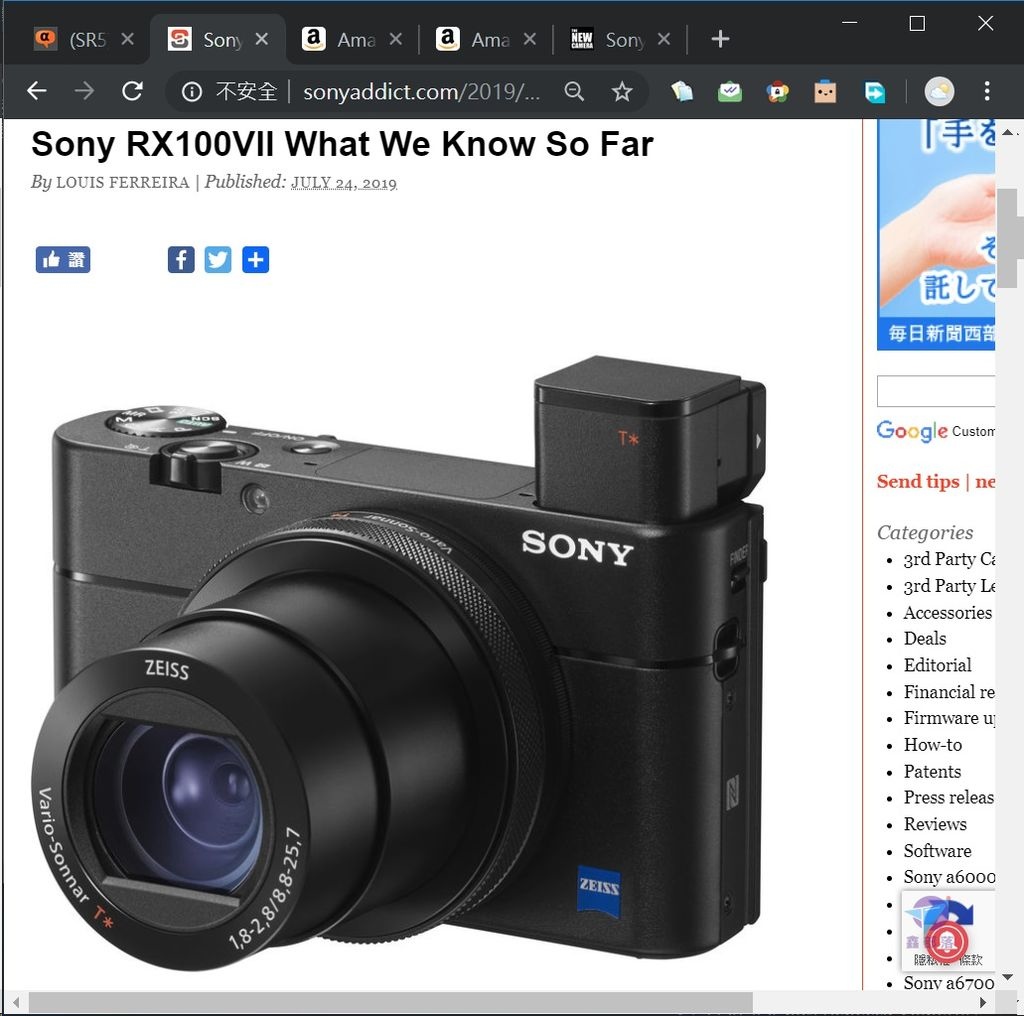Screen dimensions: 1024x1016
Task: Click the scroll-left arrow of the horizontal scrollbar
Action: (x=16, y=1002)
